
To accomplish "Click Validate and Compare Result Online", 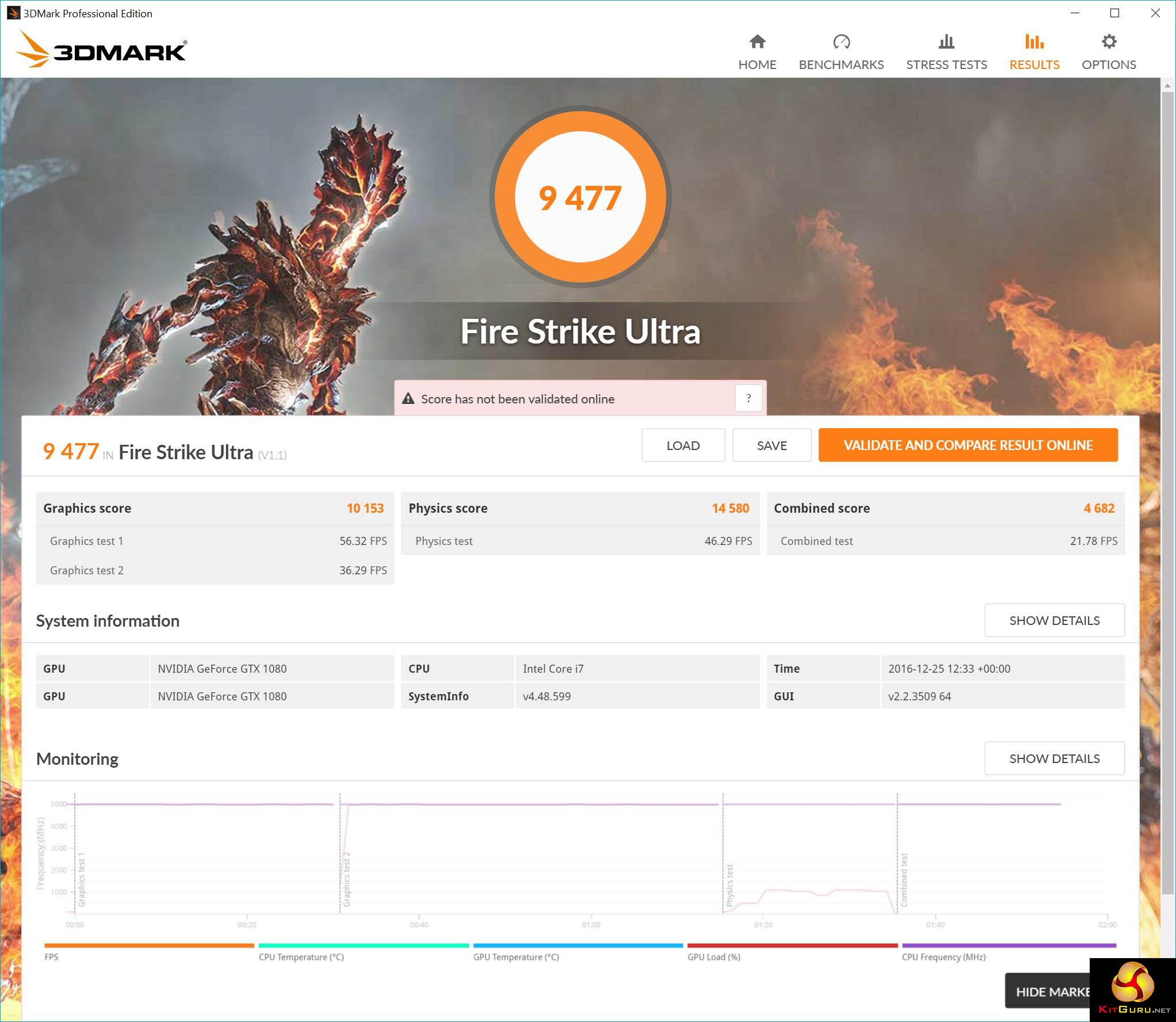I will tap(967, 445).
